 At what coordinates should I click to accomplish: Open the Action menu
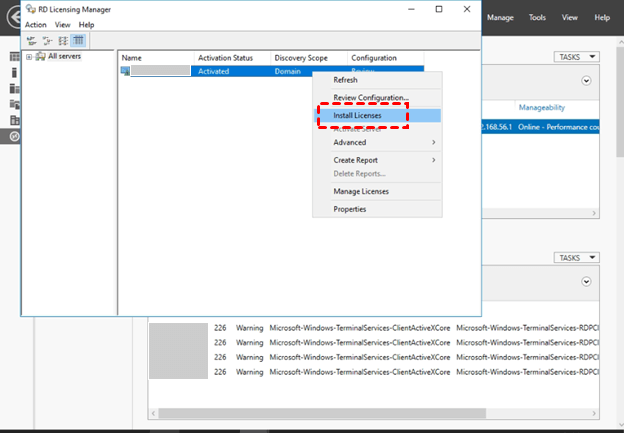(x=36, y=24)
